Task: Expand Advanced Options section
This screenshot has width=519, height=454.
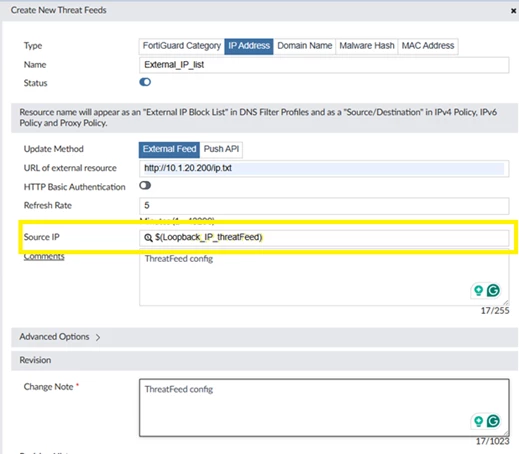Action: pos(265,337)
